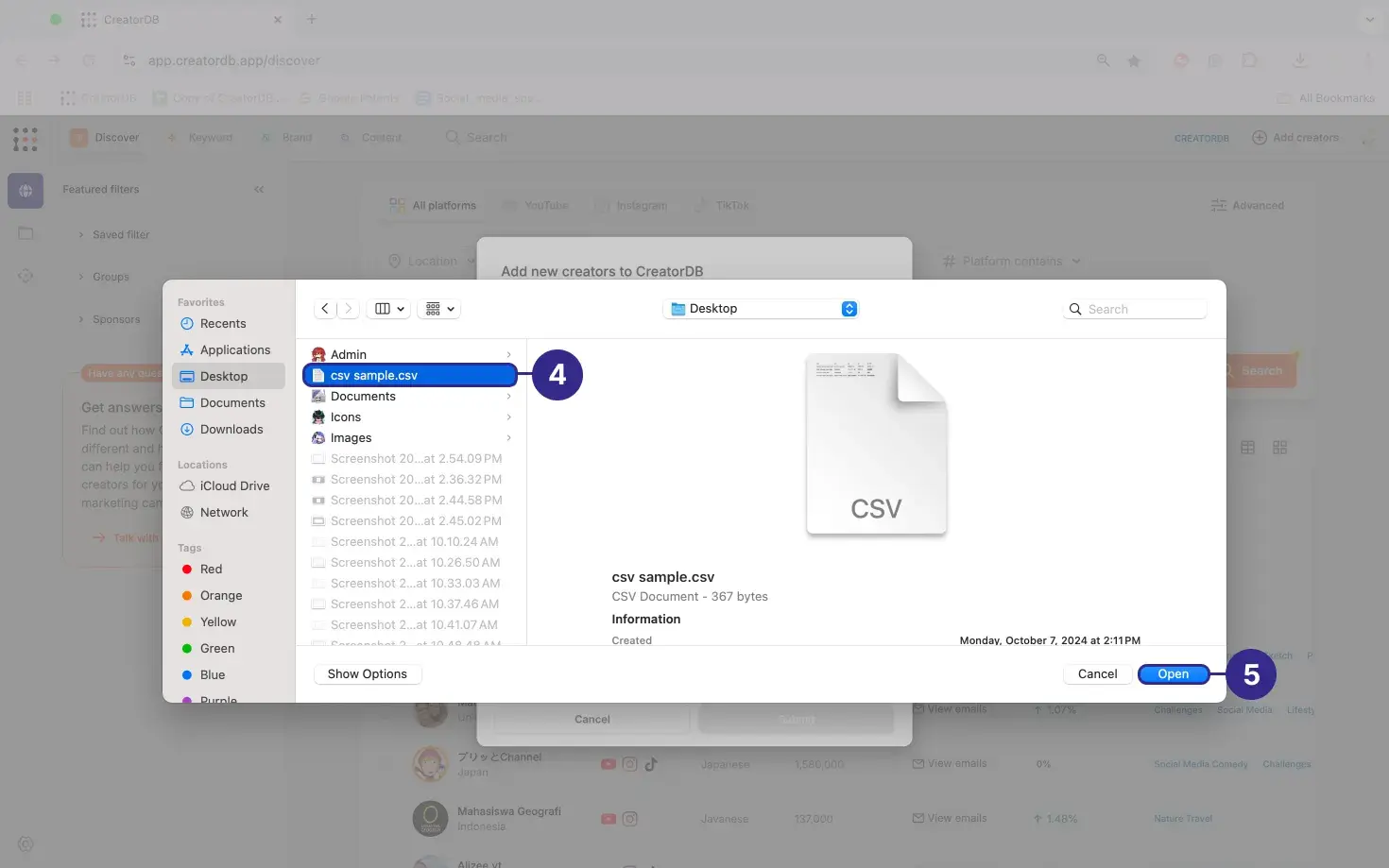Click Show Options button
This screenshot has width=1389, height=868.
click(x=367, y=673)
